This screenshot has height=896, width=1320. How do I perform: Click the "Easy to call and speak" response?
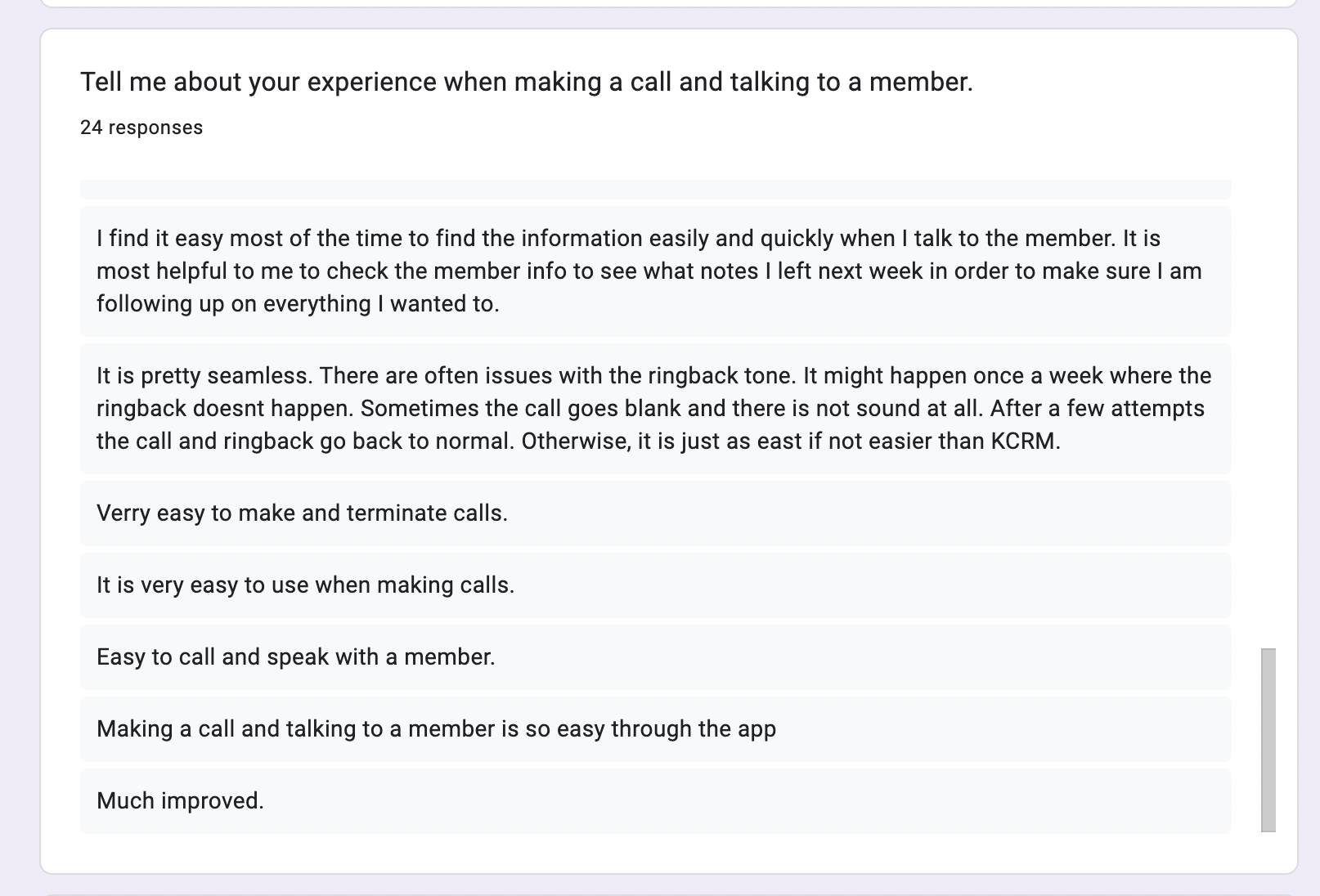(655, 656)
